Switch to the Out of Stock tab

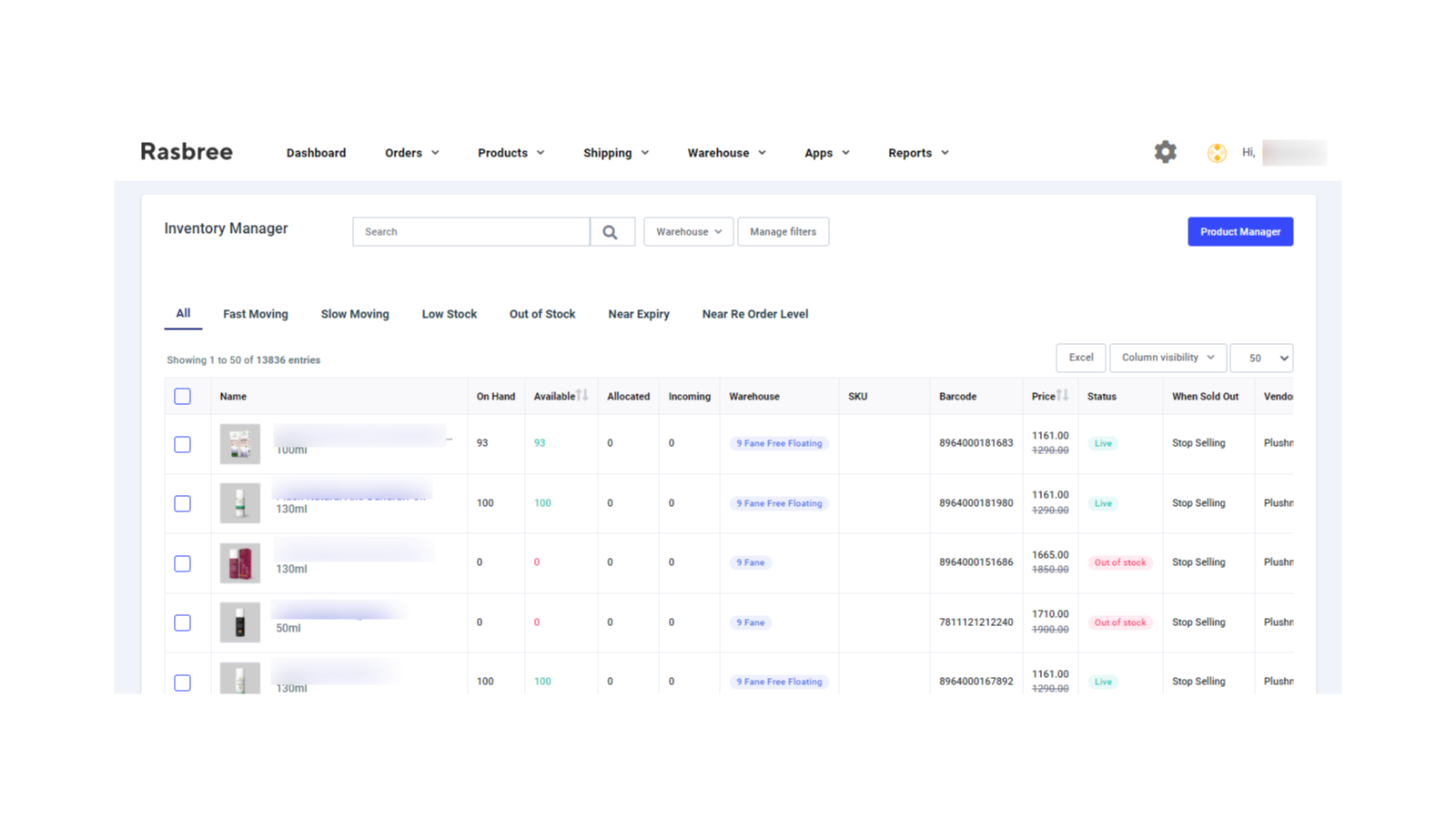coord(542,313)
